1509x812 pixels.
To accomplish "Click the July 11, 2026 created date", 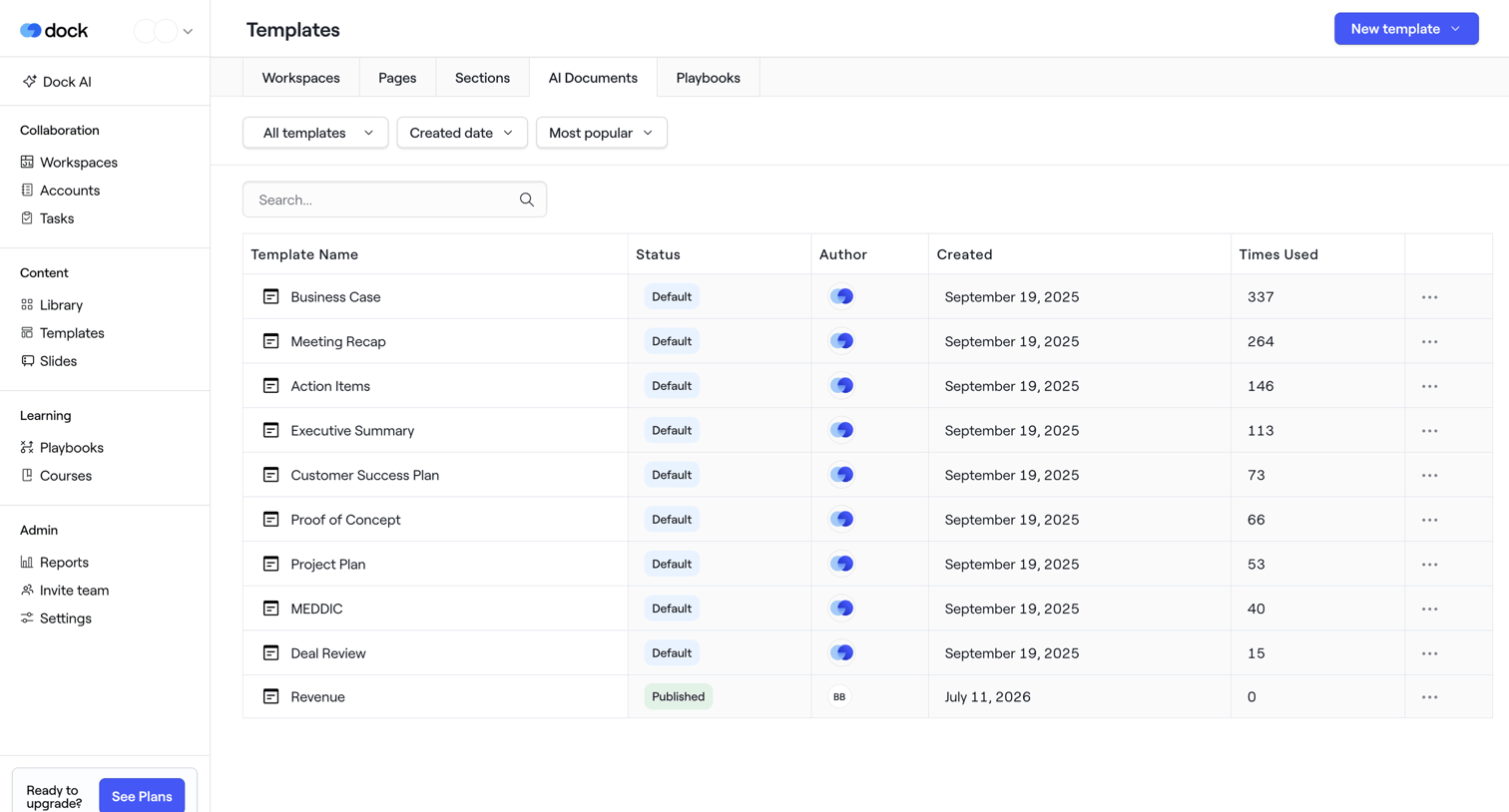I will [987, 697].
